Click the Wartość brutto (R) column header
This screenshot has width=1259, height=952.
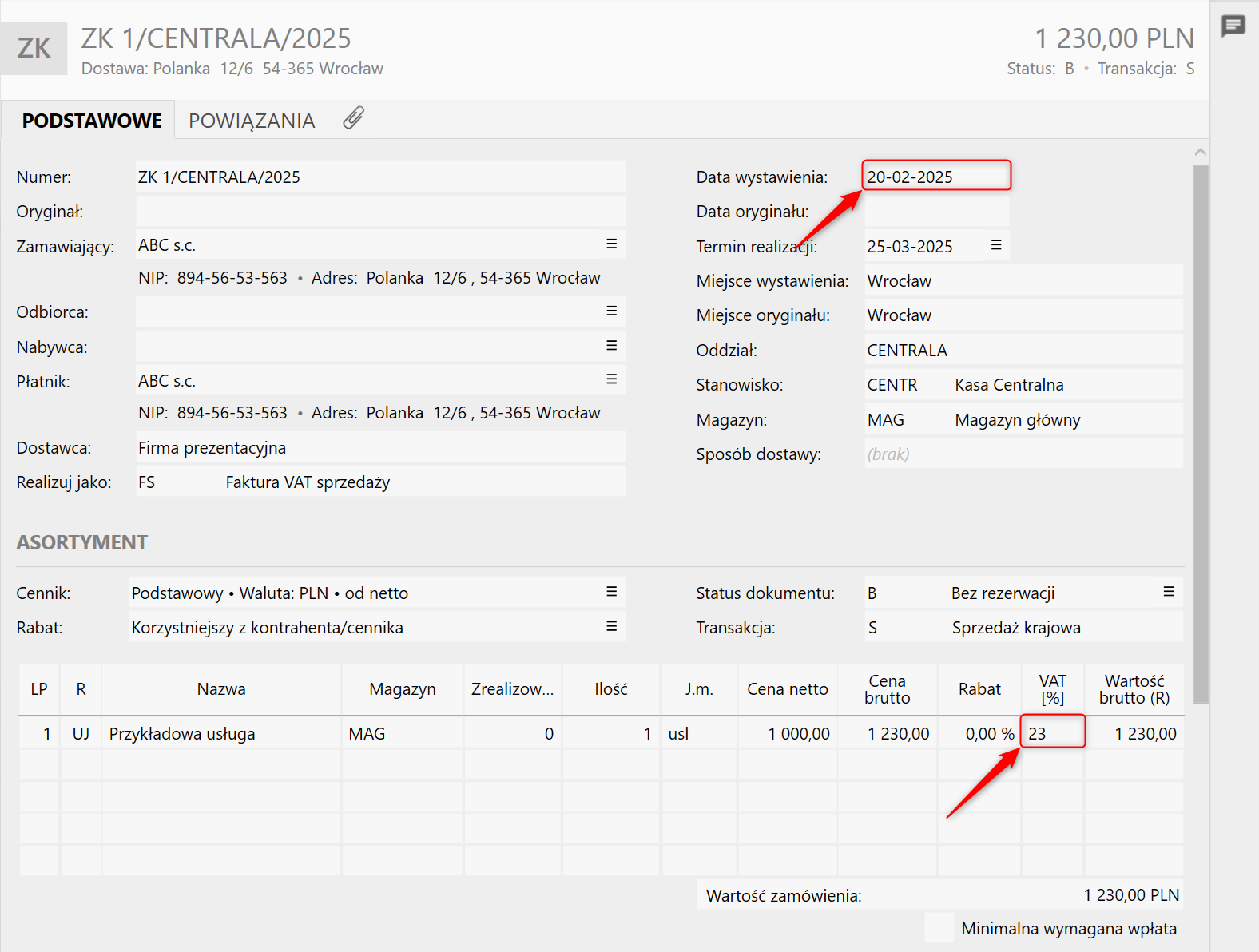pyautogui.click(x=1134, y=689)
